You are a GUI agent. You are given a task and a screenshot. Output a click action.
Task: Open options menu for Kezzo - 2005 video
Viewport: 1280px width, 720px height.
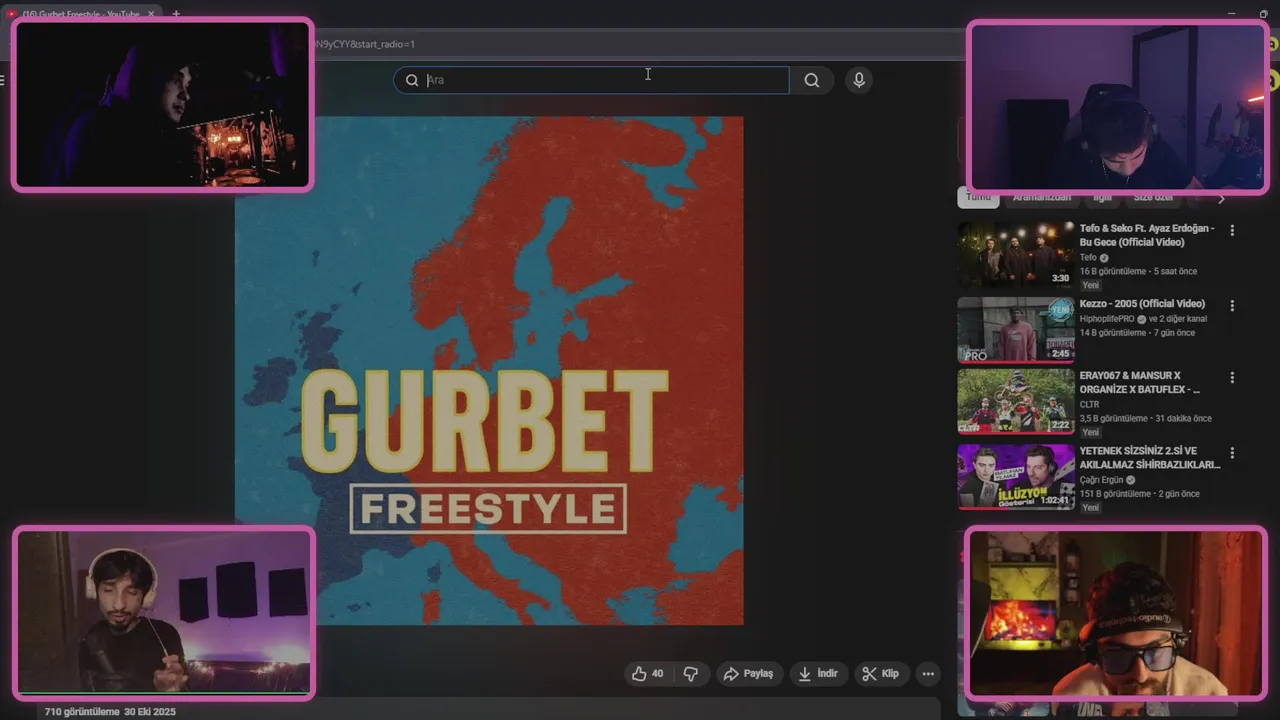1232,305
